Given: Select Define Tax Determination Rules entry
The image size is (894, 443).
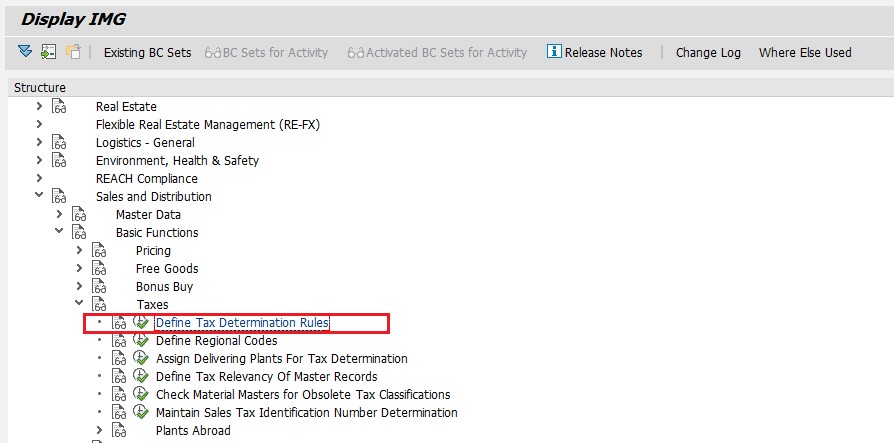Looking at the screenshot, I should coord(242,323).
